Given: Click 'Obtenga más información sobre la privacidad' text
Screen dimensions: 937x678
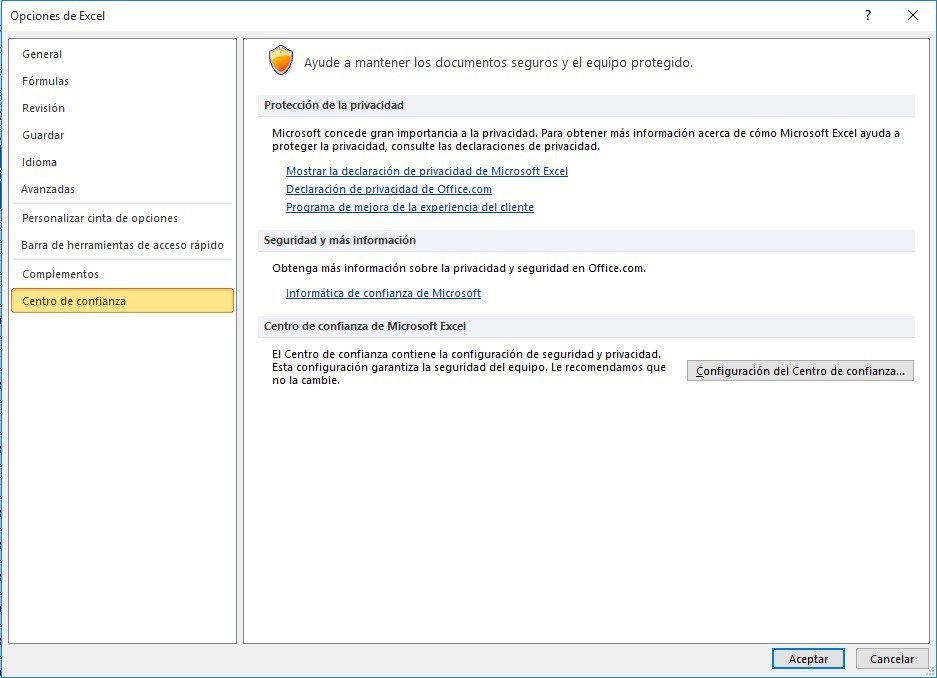Looking at the screenshot, I should click(458, 268).
